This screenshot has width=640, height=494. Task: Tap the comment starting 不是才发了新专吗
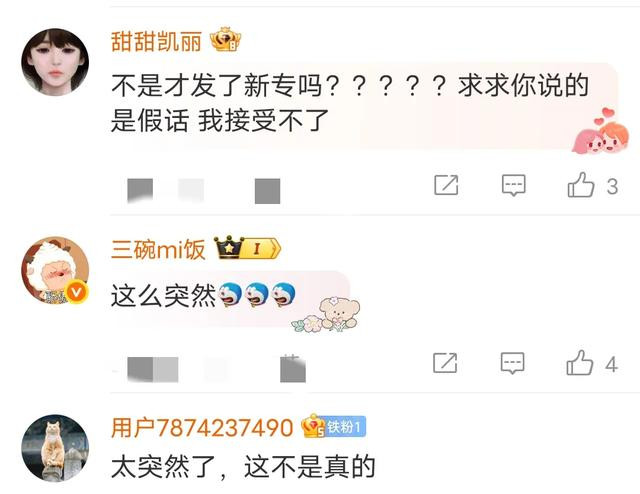[350, 103]
